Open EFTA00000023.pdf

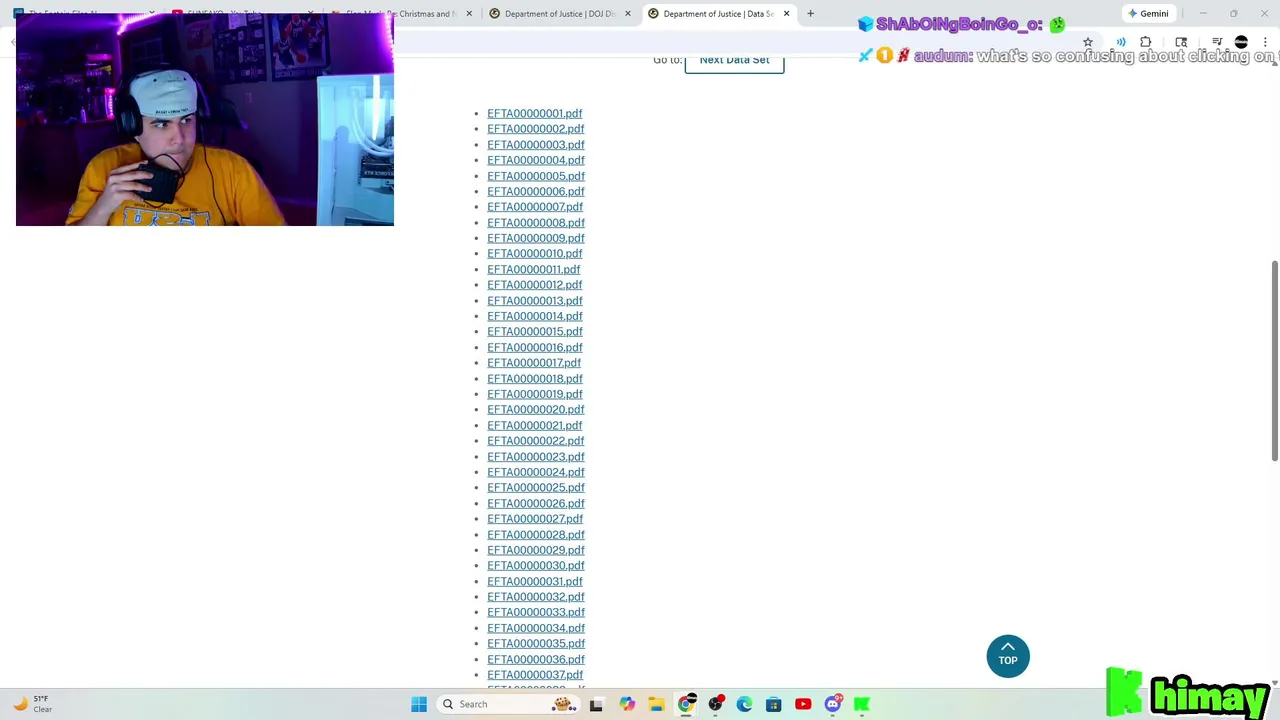coord(535,457)
